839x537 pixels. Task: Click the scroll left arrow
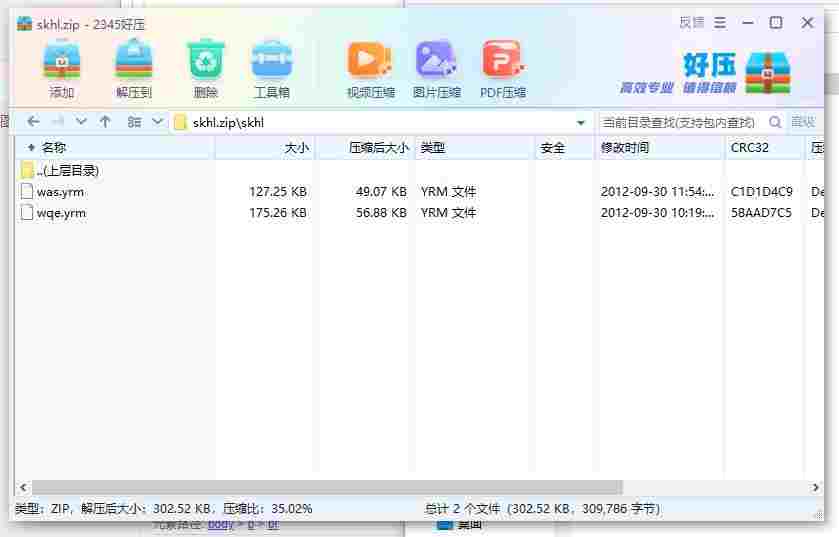(23, 487)
